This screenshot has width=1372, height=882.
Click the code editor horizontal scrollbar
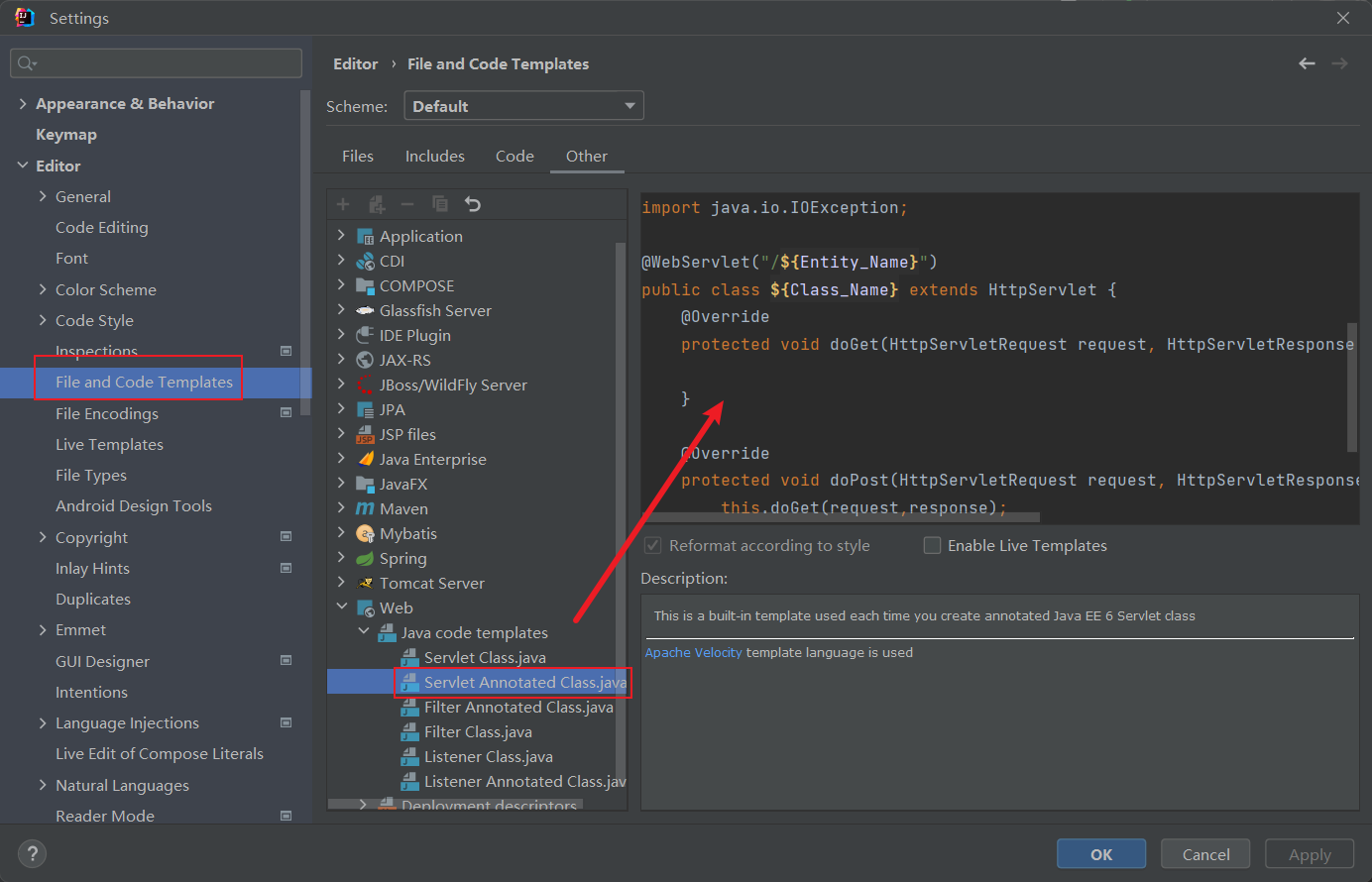click(x=841, y=516)
